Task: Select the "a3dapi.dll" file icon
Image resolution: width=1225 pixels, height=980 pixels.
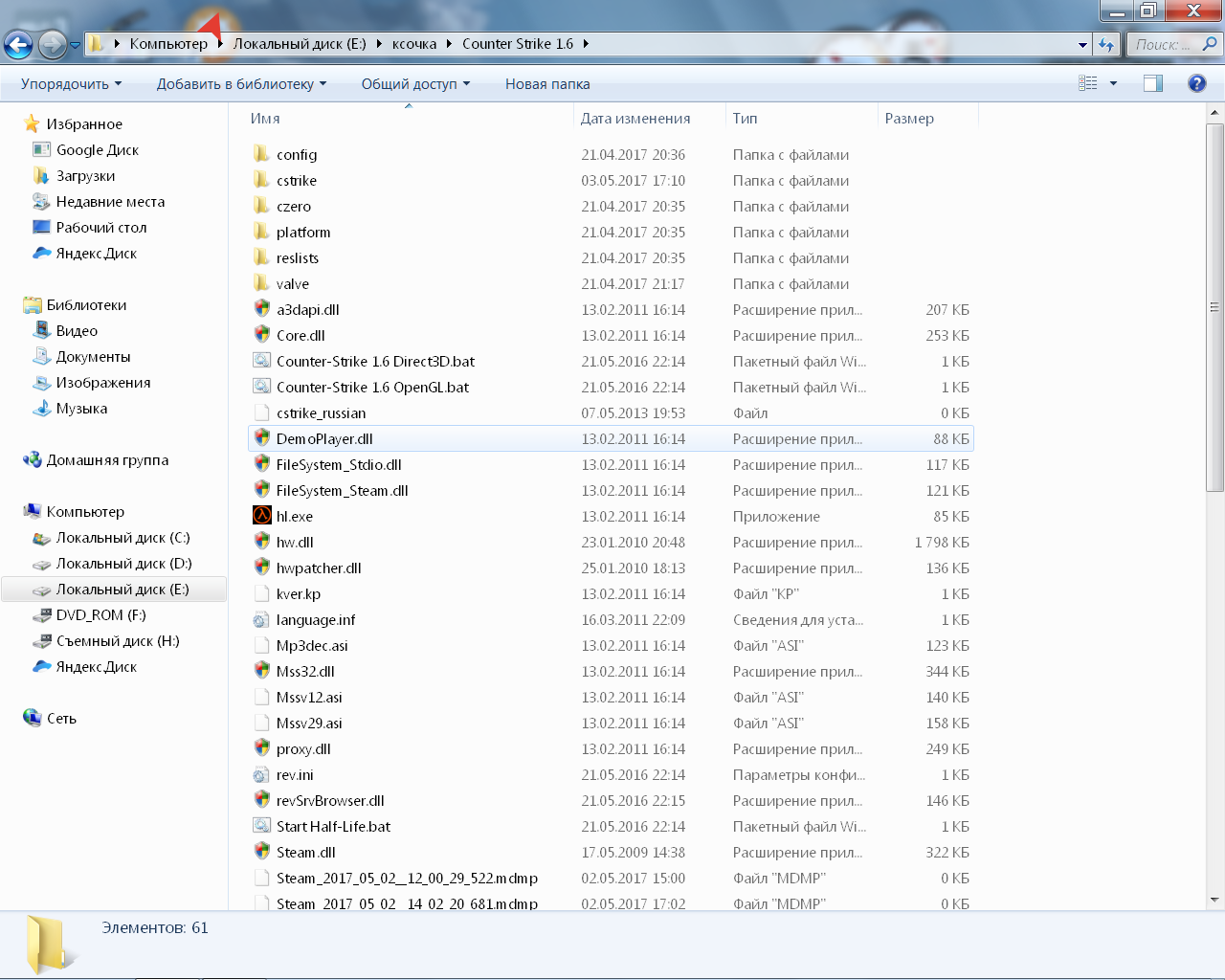Action: pos(261,308)
